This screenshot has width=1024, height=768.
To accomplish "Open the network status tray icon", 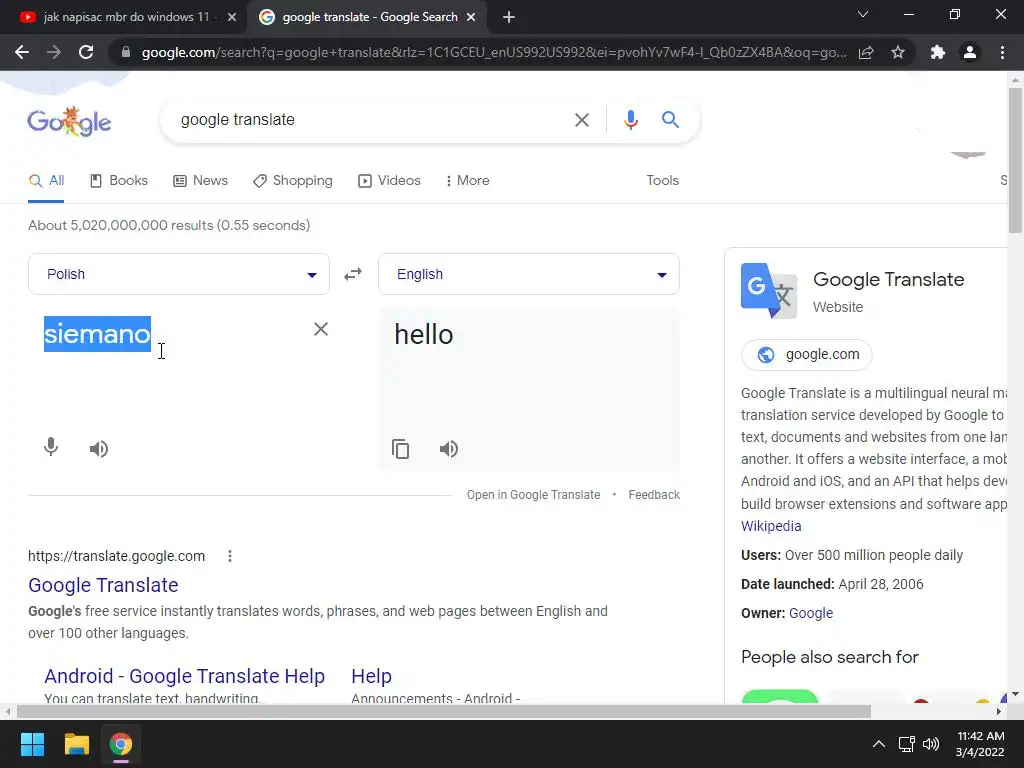I will click(906, 744).
